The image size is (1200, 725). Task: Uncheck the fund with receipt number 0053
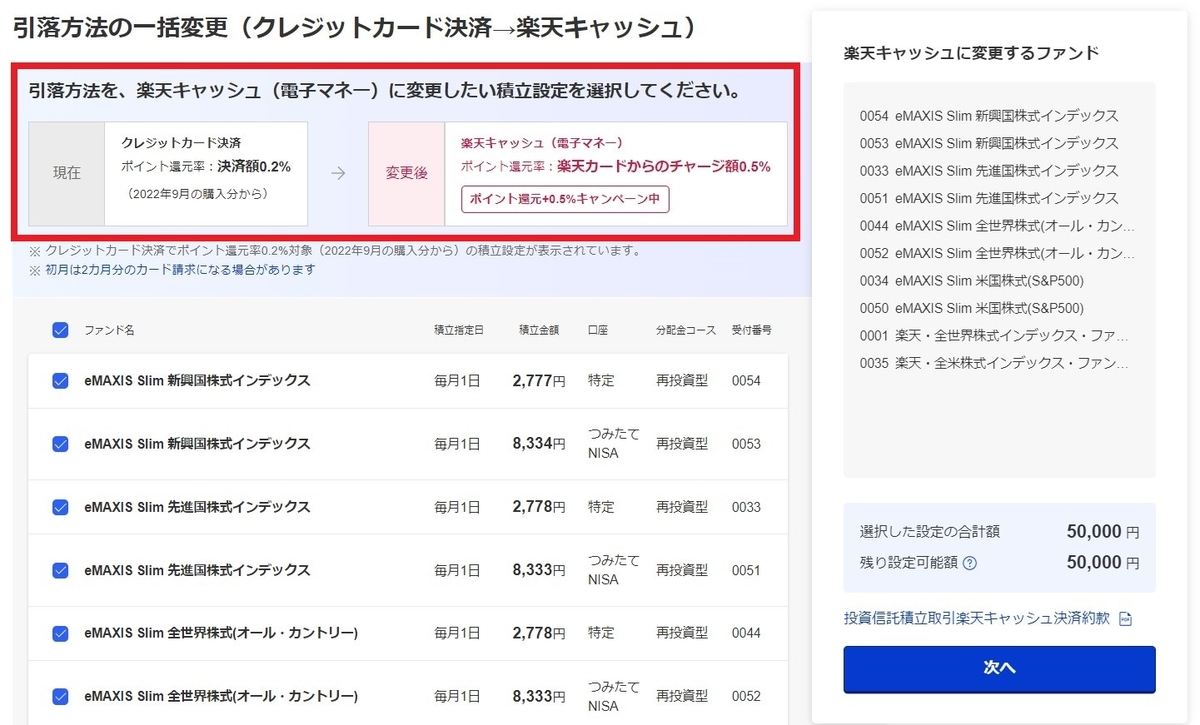[x=60, y=444]
